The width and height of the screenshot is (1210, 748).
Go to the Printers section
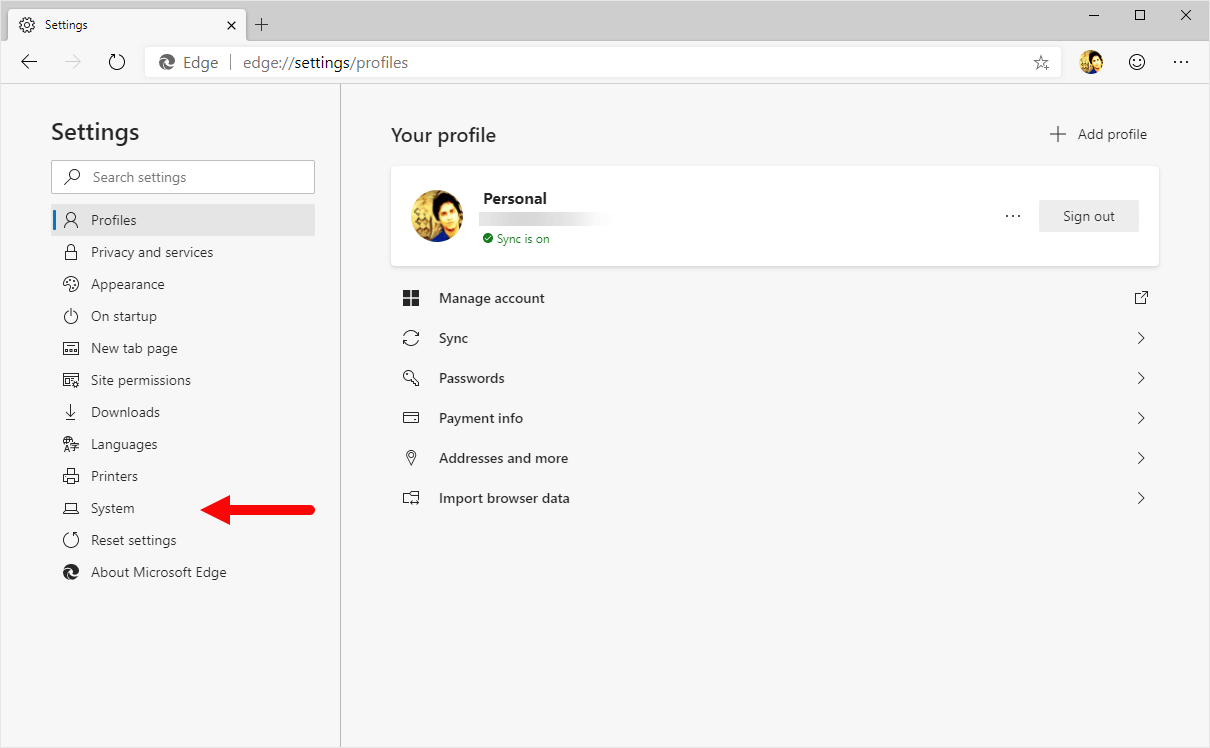(x=183, y=476)
